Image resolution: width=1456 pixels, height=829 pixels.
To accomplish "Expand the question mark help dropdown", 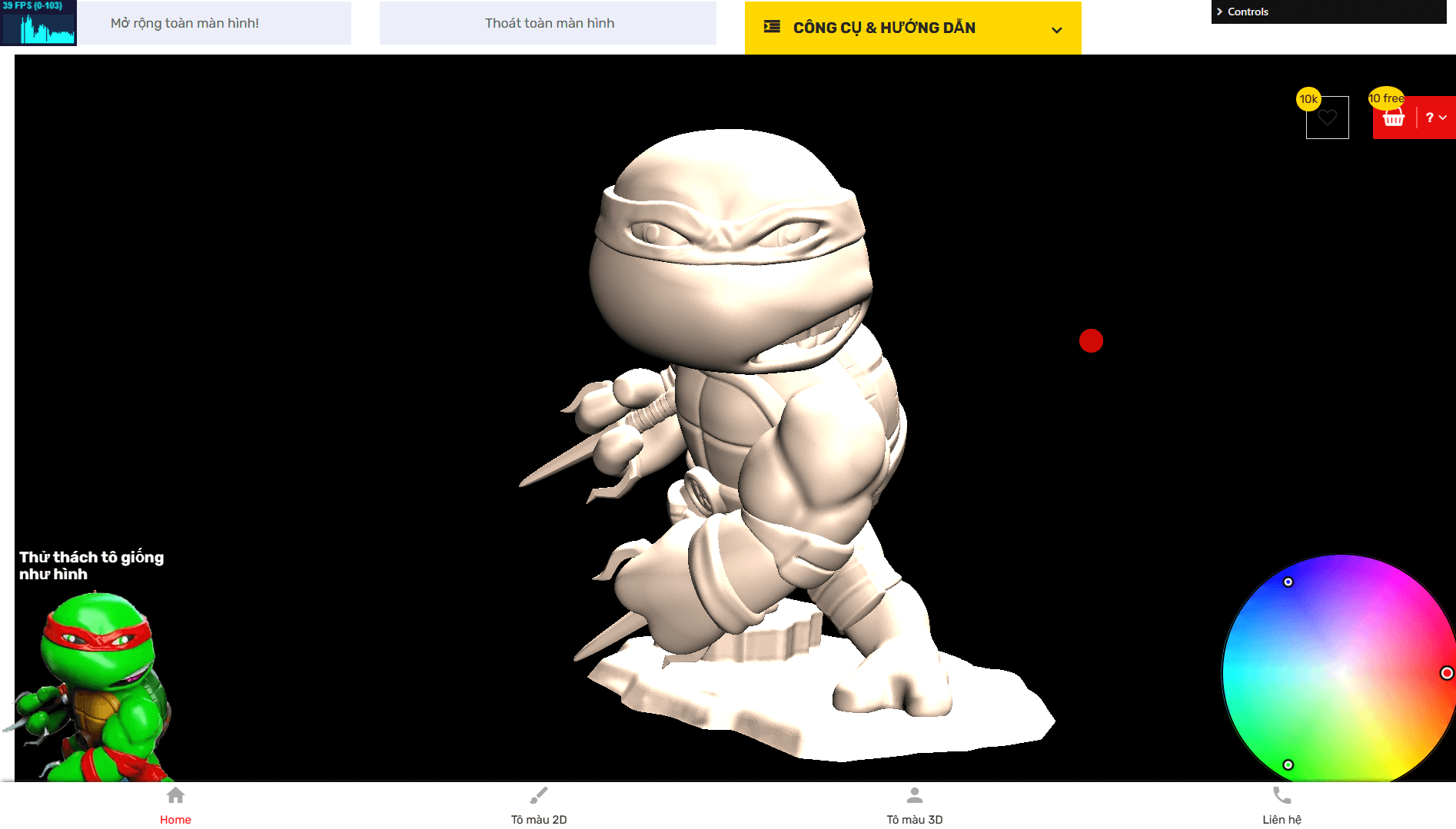I will (1436, 118).
